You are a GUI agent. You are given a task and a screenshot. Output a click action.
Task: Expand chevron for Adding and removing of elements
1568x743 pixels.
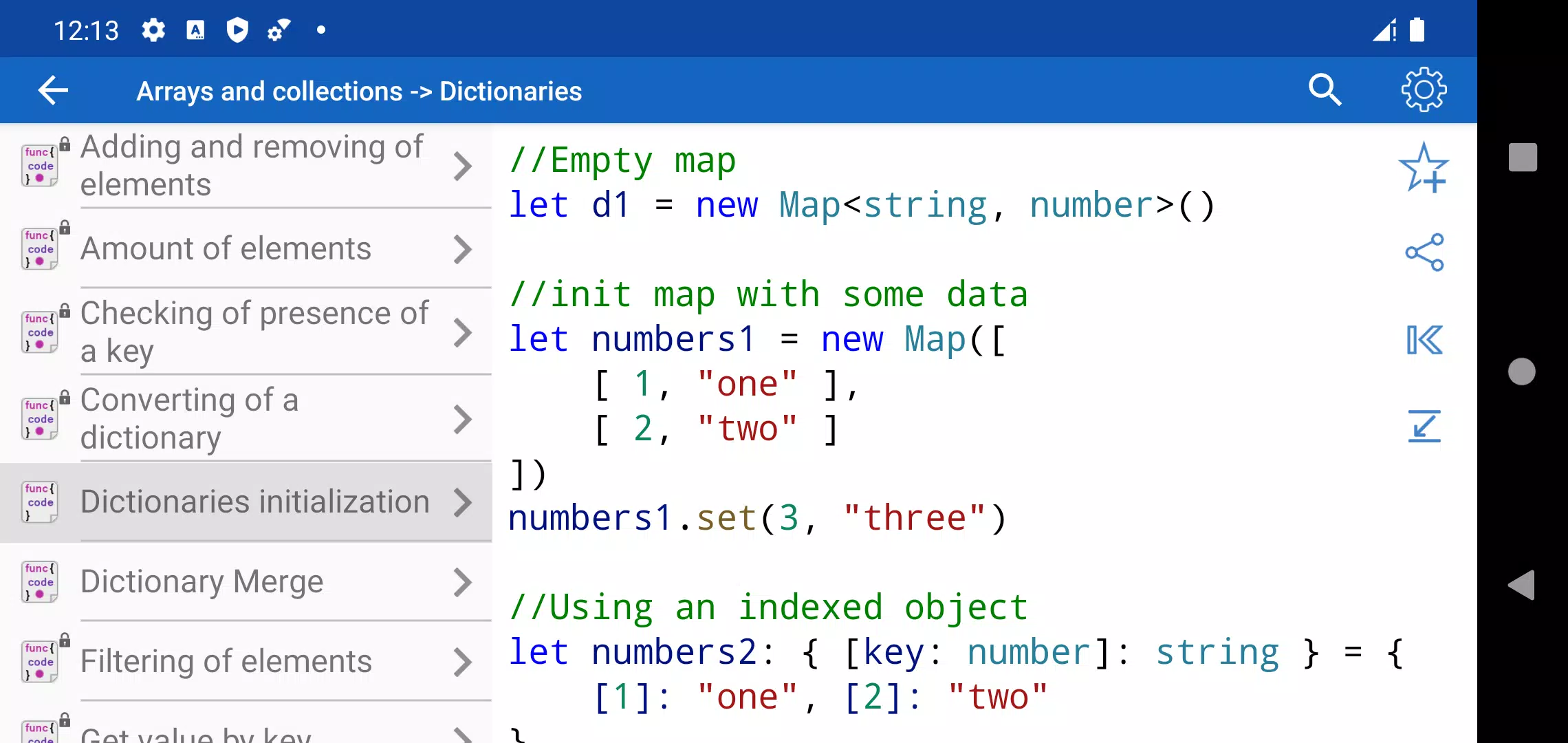[463, 166]
